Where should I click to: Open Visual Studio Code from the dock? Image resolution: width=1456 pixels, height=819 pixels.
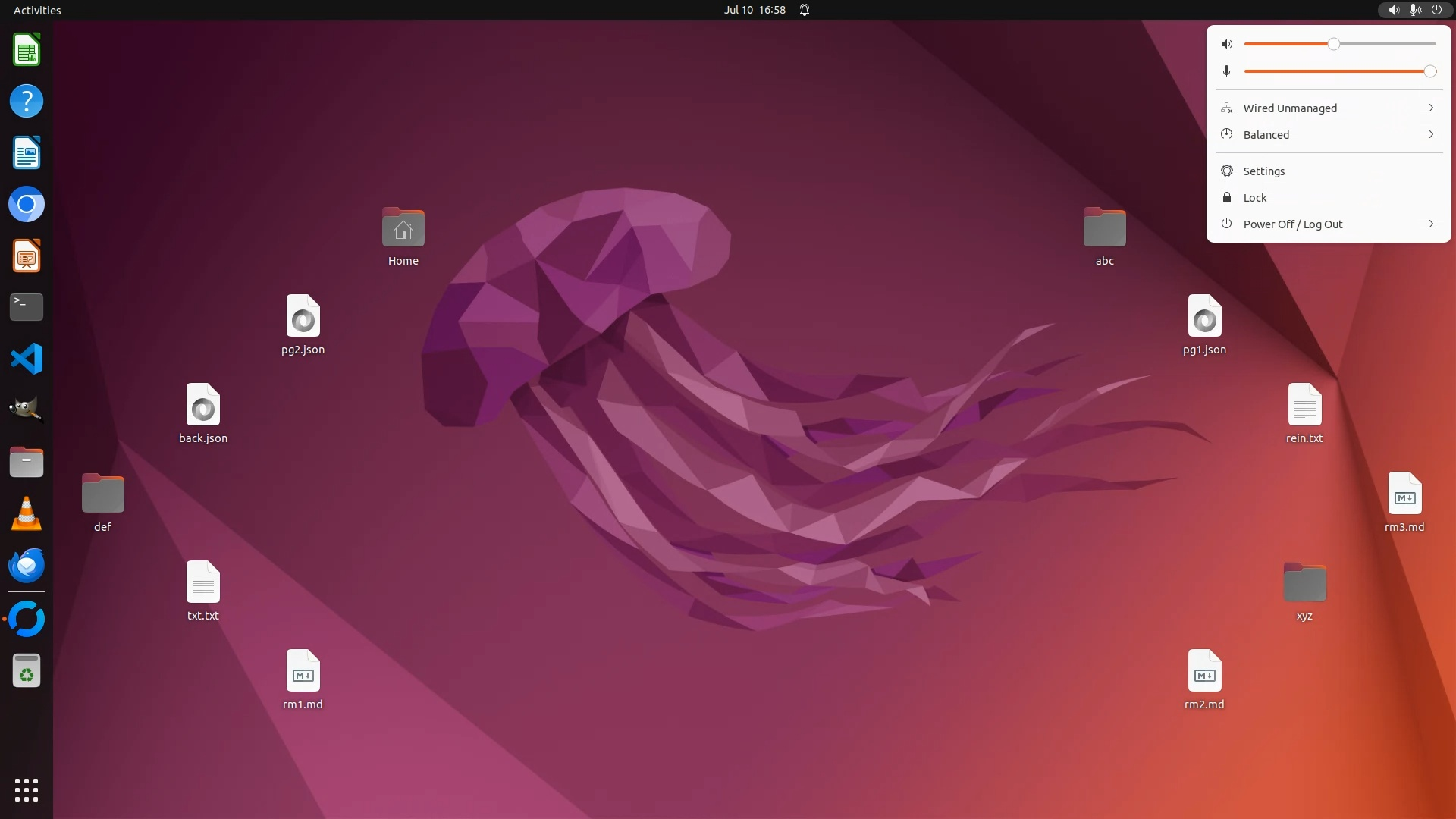point(27,359)
